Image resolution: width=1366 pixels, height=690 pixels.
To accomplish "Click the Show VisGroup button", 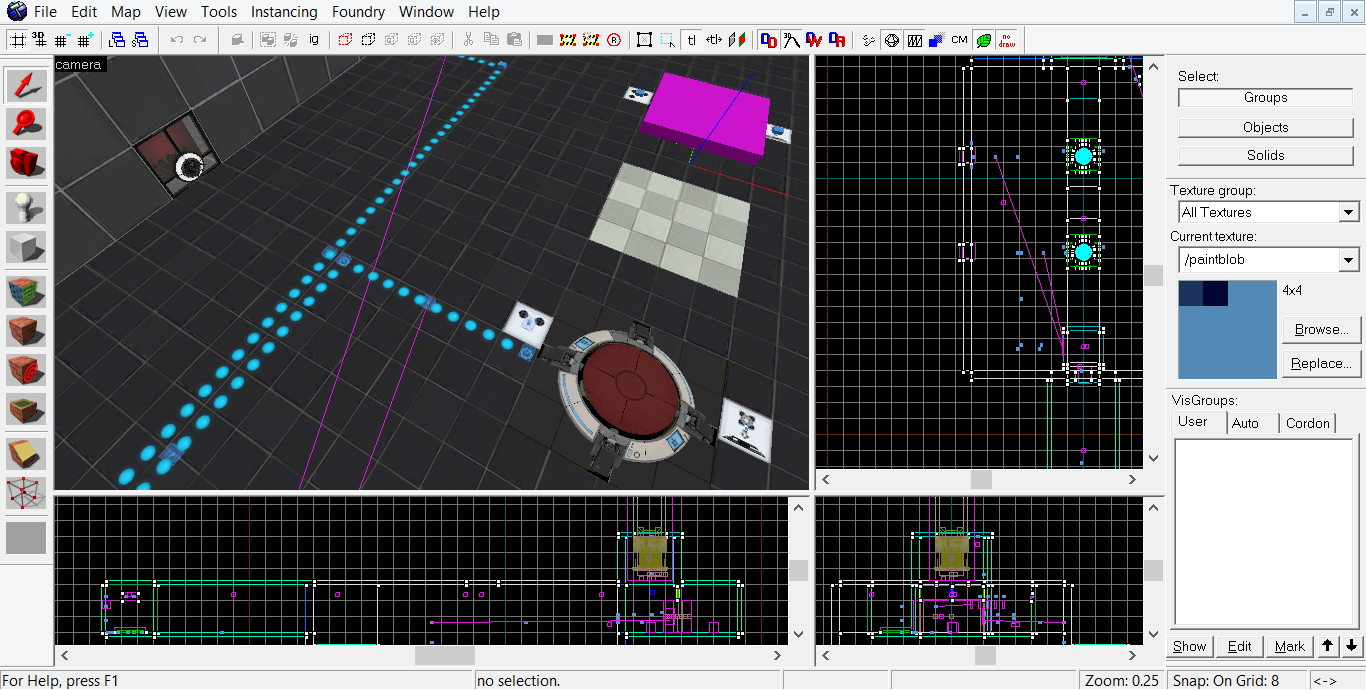I will tap(1190, 646).
